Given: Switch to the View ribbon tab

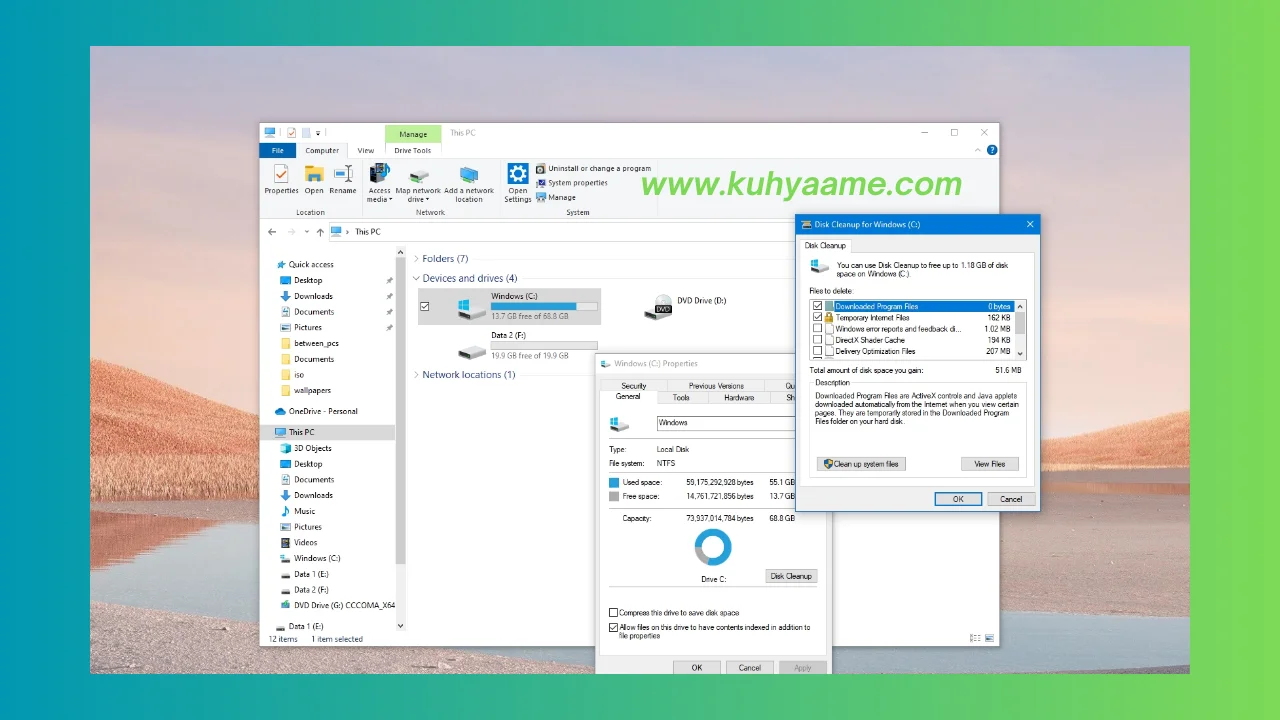Looking at the screenshot, I should pyautogui.click(x=366, y=151).
